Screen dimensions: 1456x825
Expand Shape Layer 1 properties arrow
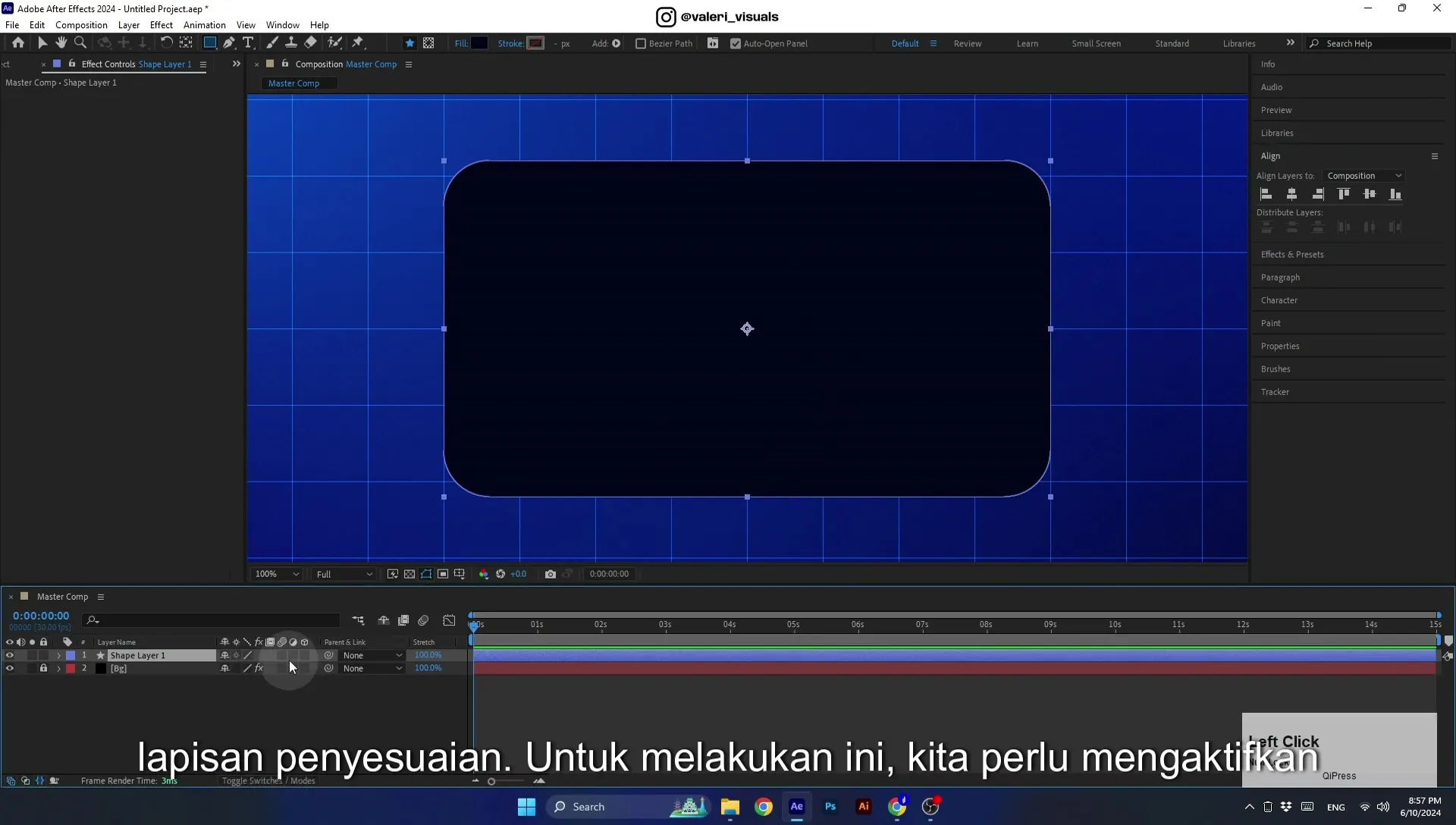pyautogui.click(x=58, y=655)
